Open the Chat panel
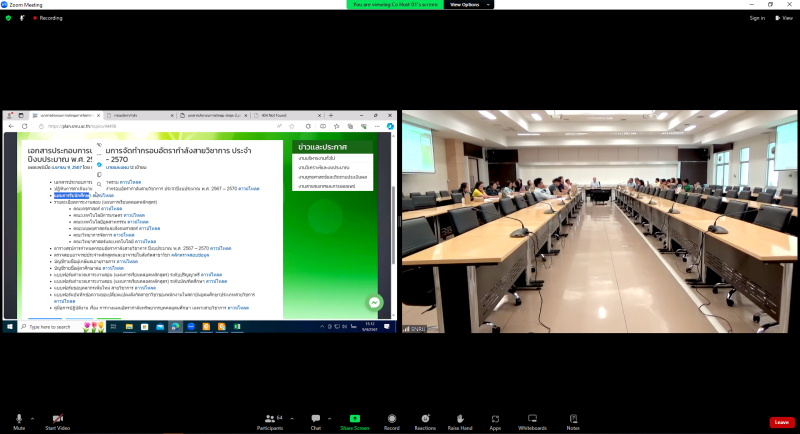Image resolution: width=800 pixels, height=434 pixels. click(x=315, y=418)
